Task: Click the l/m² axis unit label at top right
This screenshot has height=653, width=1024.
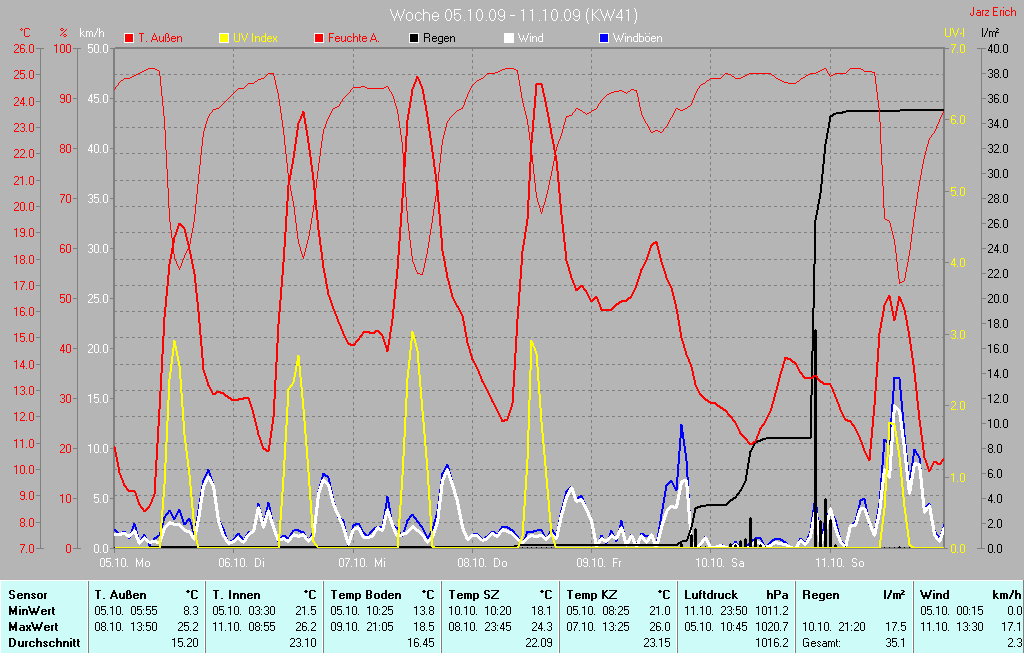Action: [990, 32]
